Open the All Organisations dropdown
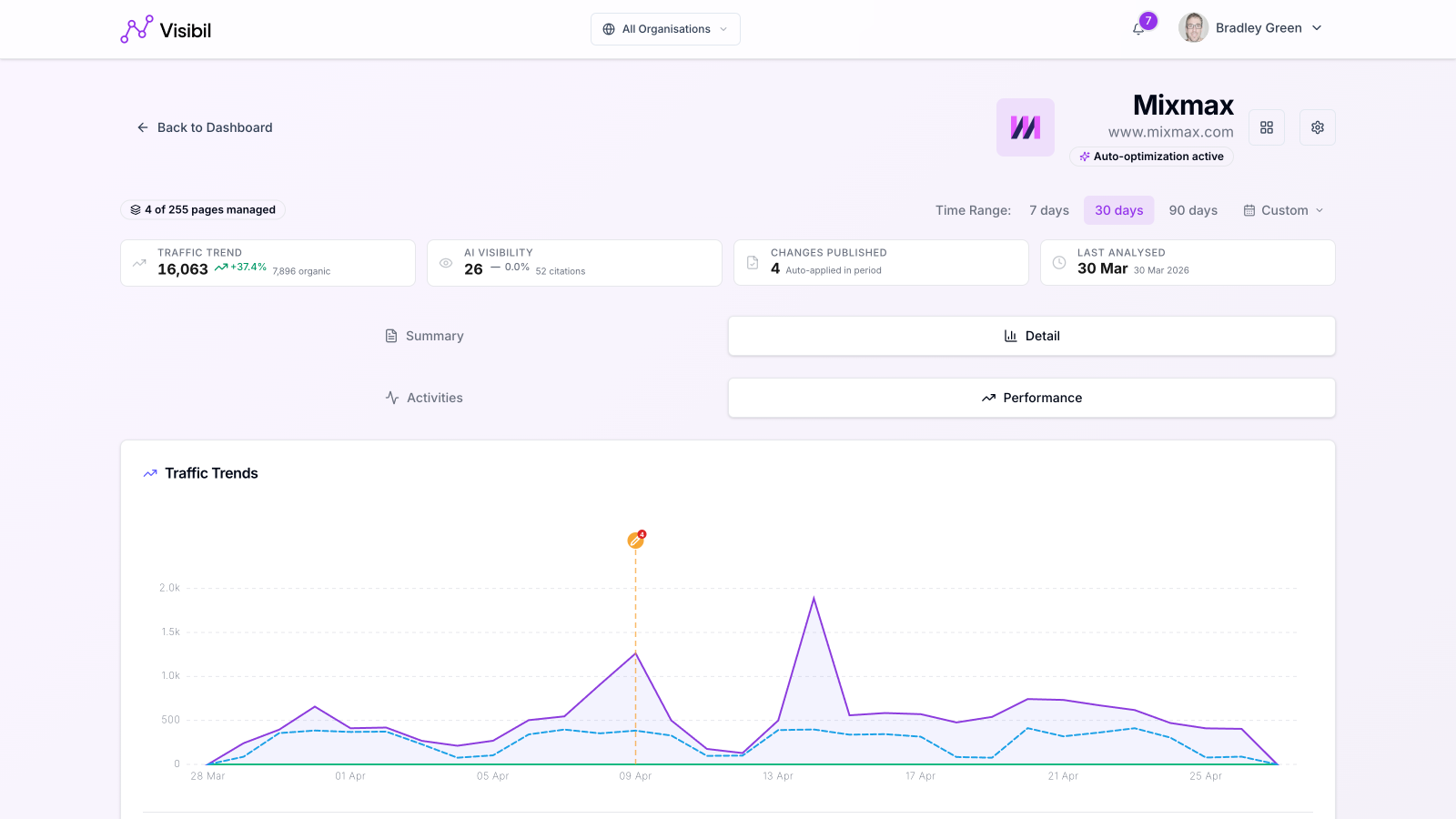This screenshot has width=1456, height=819. tap(665, 29)
